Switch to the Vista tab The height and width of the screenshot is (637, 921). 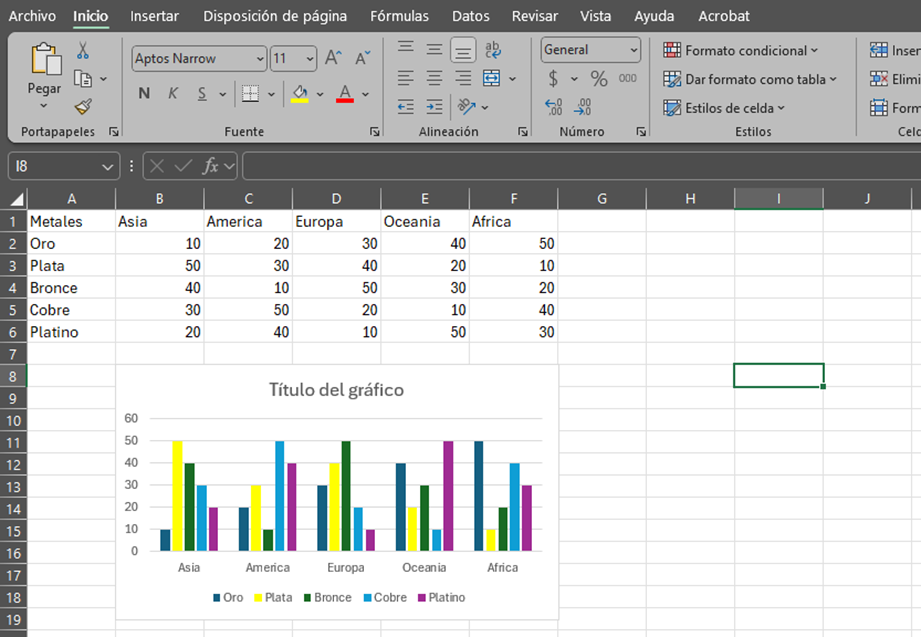[x=596, y=16]
